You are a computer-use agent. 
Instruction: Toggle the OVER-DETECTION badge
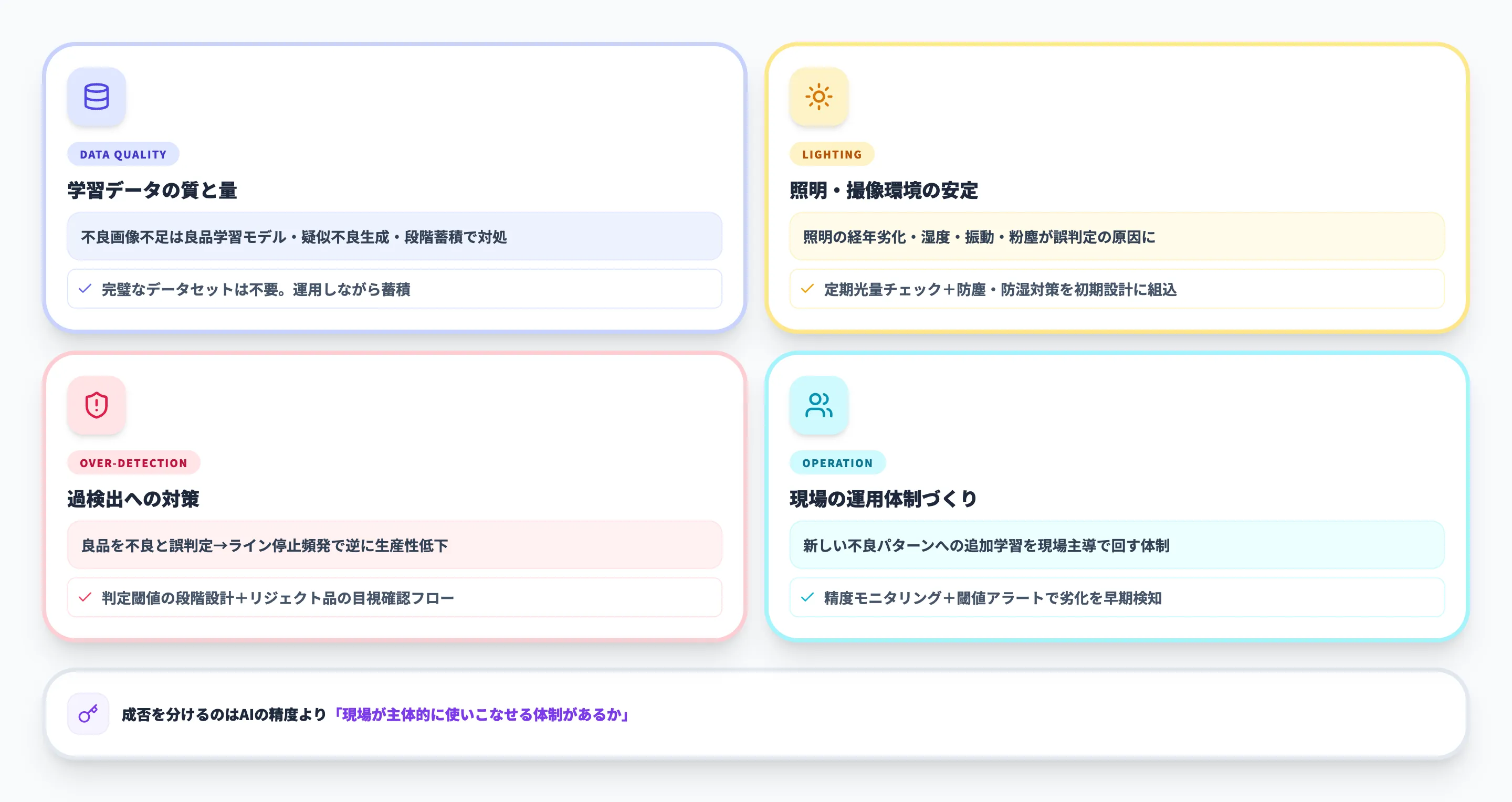(x=133, y=462)
